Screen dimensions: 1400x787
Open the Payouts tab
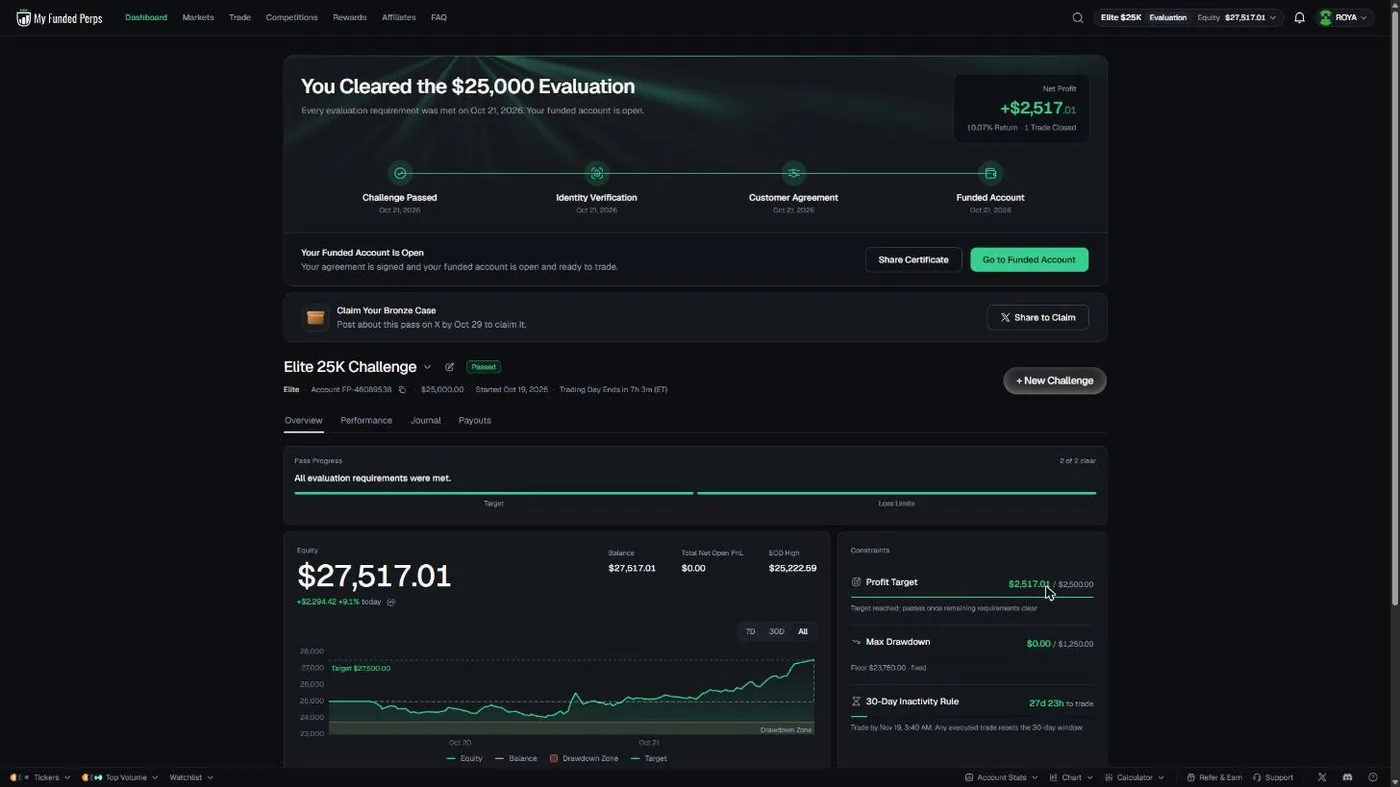point(475,420)
